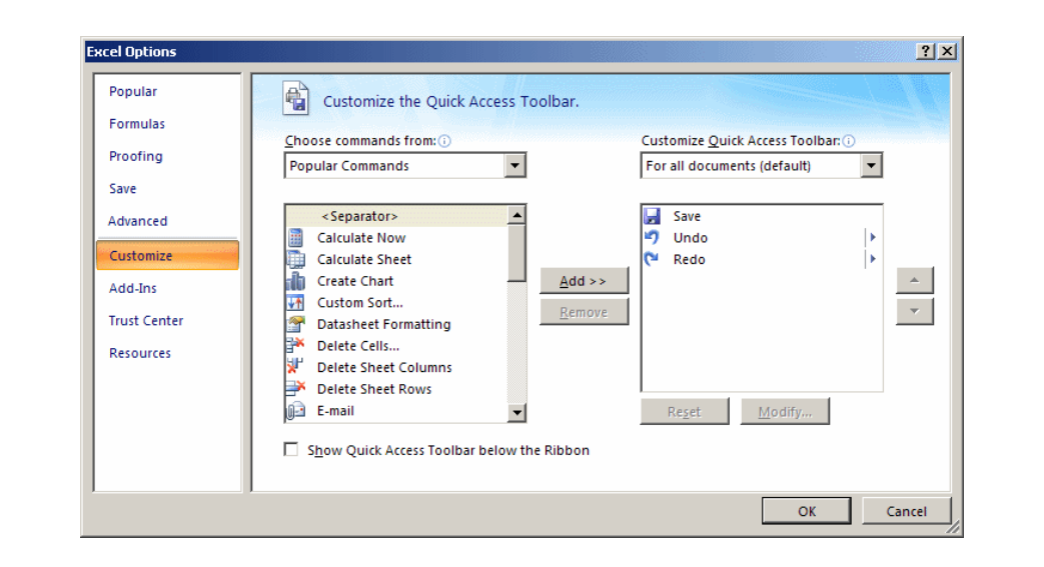Click the Calculate Now calculator icon
This screenshot has height=567, width=1044.
[296, 238]
